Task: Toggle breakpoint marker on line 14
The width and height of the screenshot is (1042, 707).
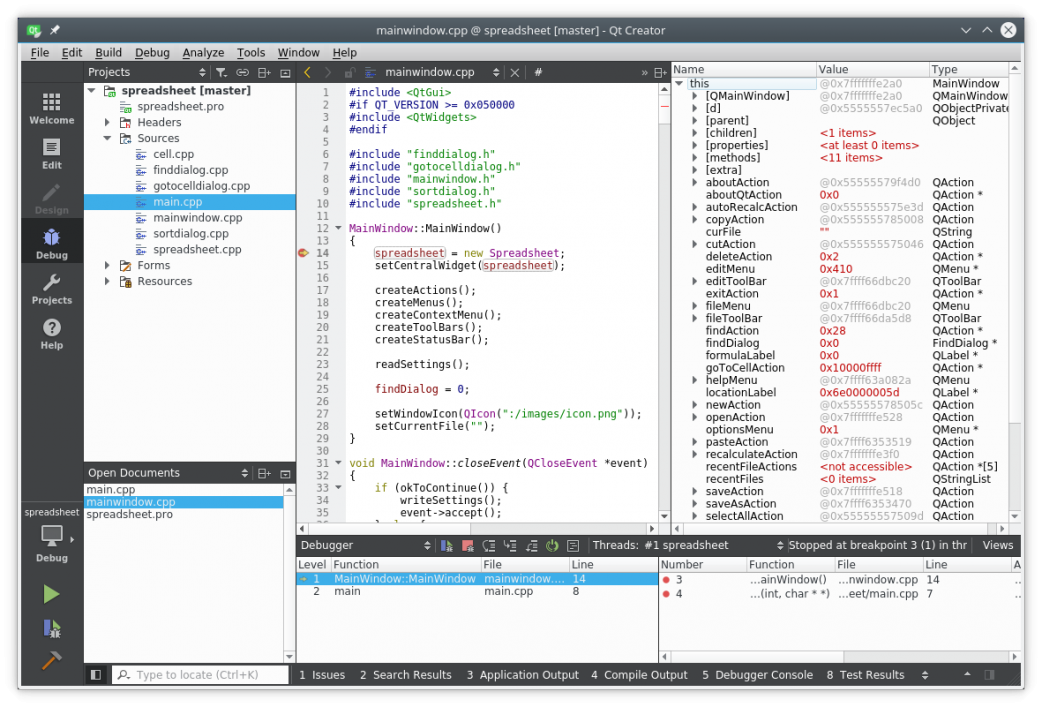Action: pos(303,253)
